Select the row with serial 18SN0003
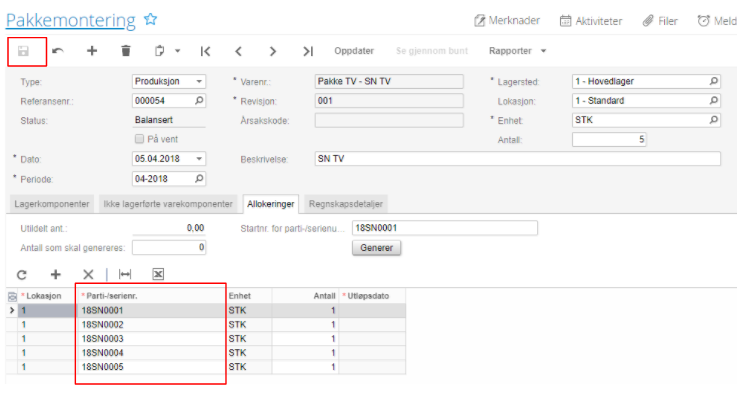Viewport: 752px width, 393px height. click(x=206, y=339)
